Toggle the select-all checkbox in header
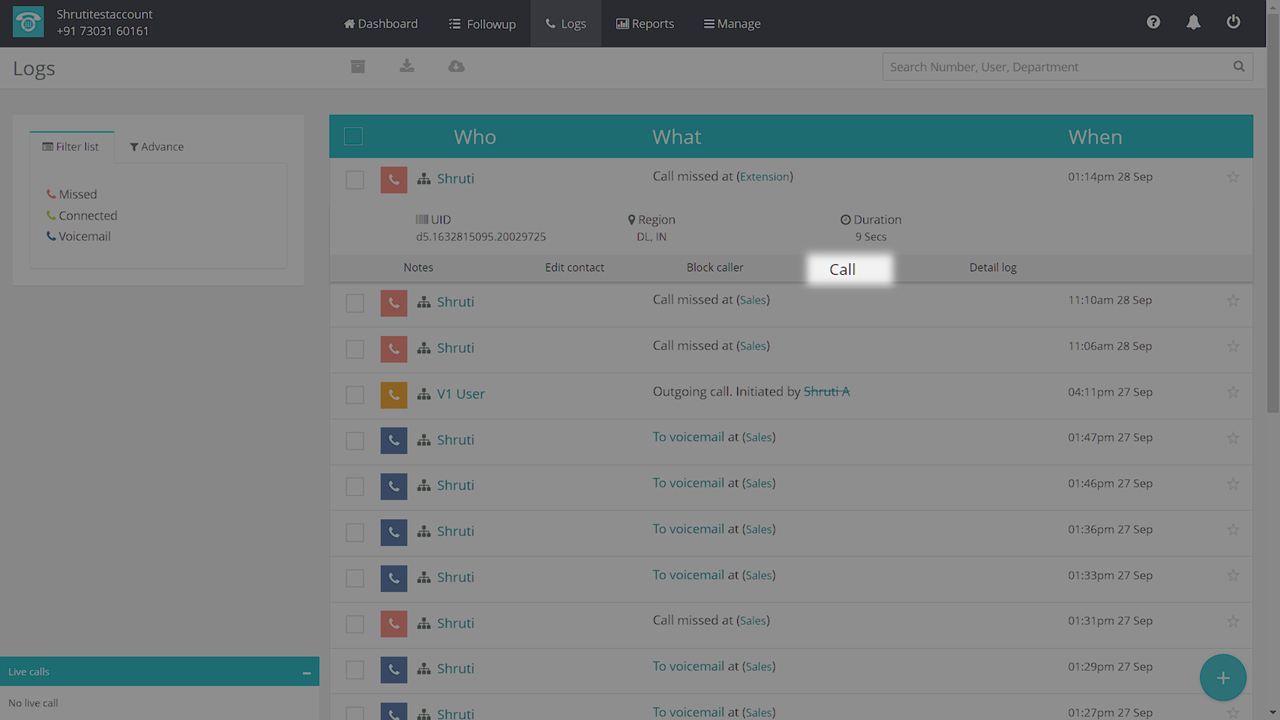The width and height of the screenshot is (1280, 720). point(353,137)
